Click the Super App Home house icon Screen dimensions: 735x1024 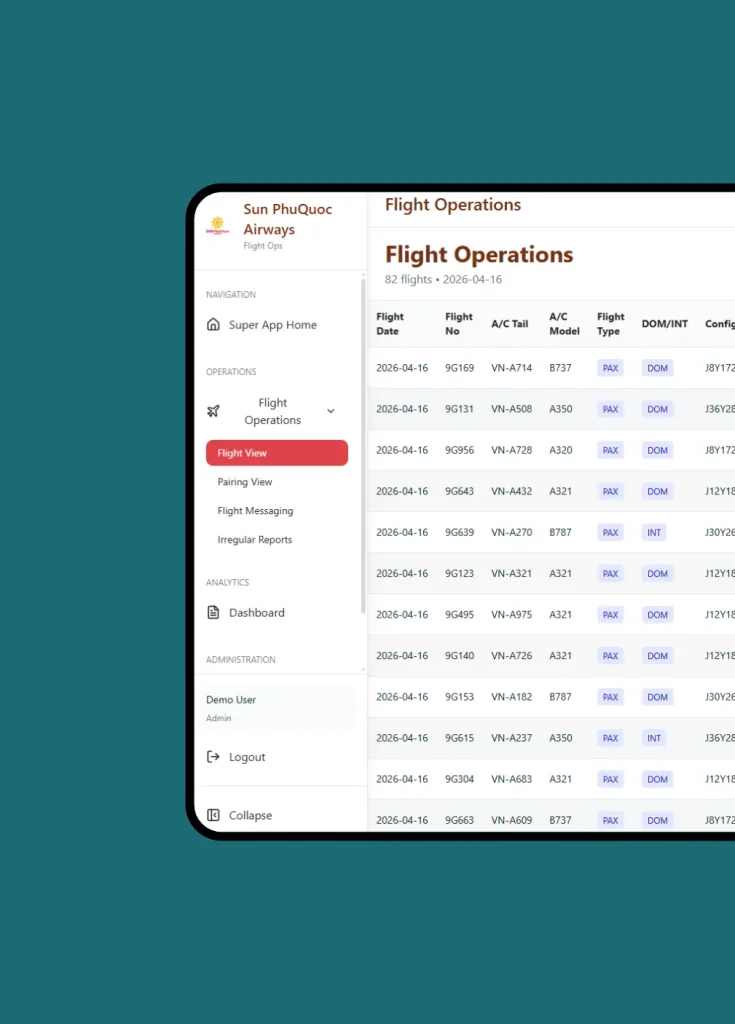(x=213, y=325)
